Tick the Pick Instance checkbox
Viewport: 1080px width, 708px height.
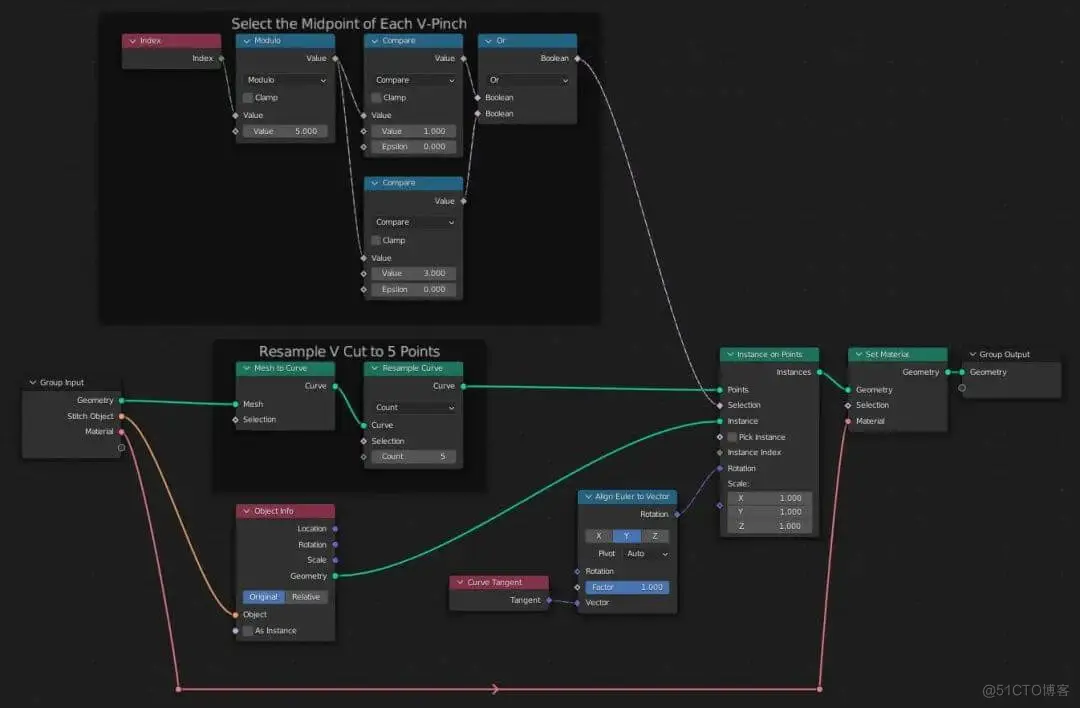point(732,437)
